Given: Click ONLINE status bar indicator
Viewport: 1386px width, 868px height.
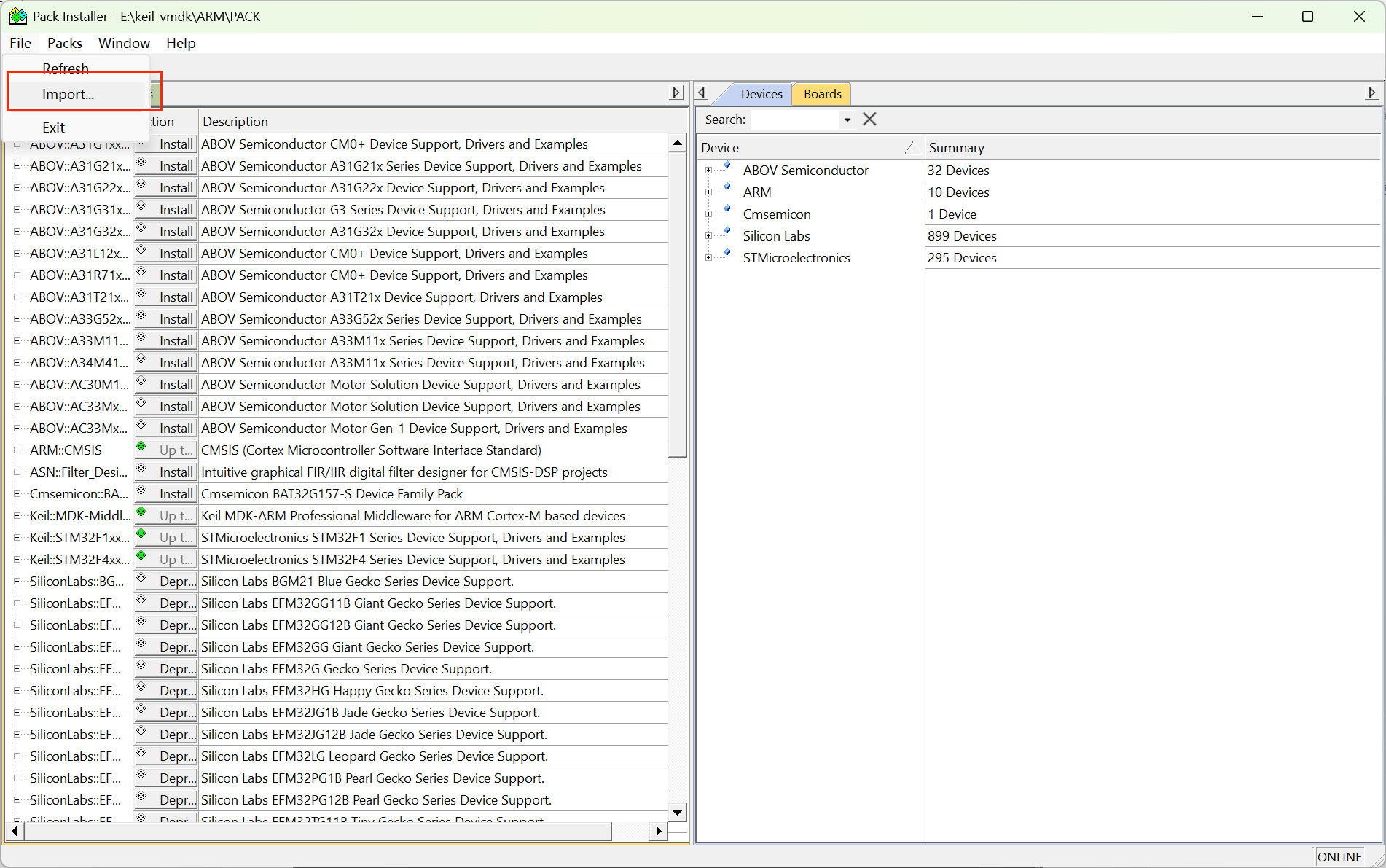Looking at the screenshot, I should (1339, 857).
